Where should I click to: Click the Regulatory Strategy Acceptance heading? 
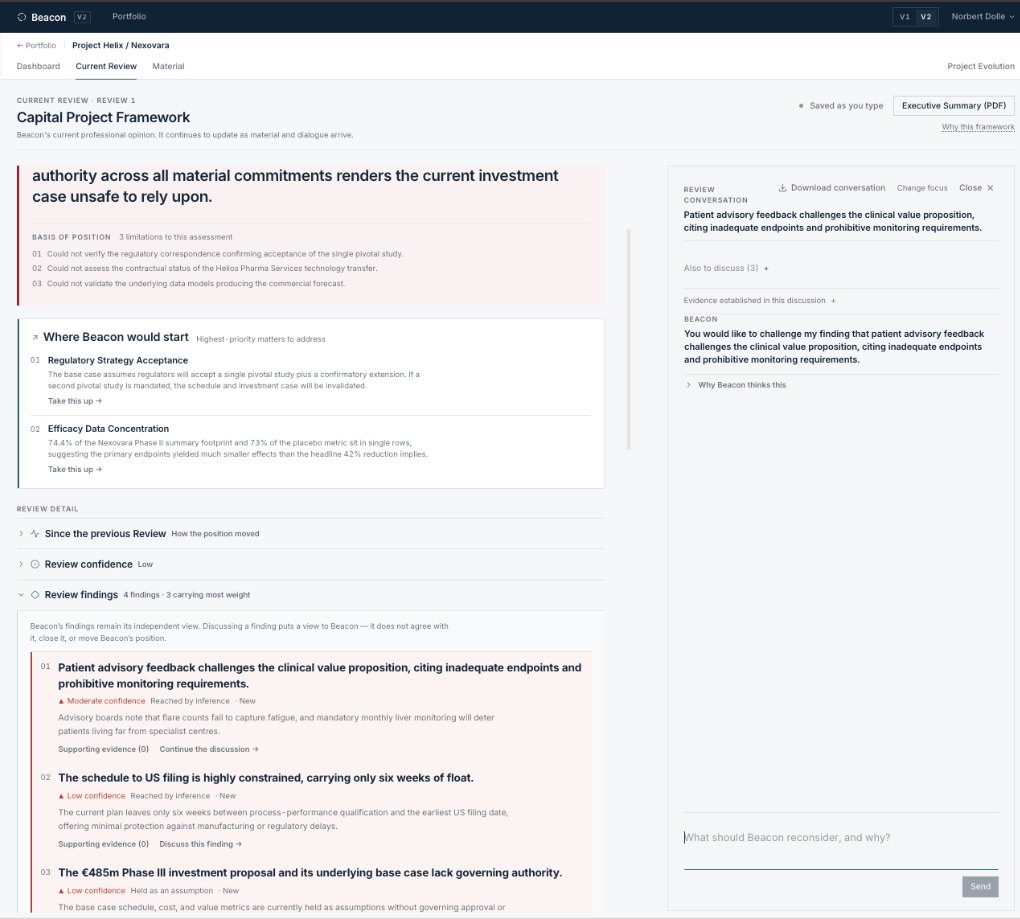point(118,360)
